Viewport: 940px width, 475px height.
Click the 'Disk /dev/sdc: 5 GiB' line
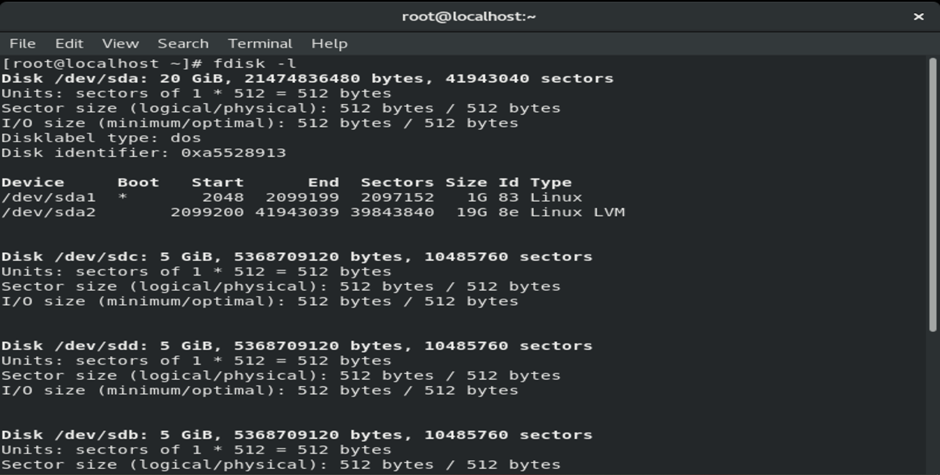297,257
